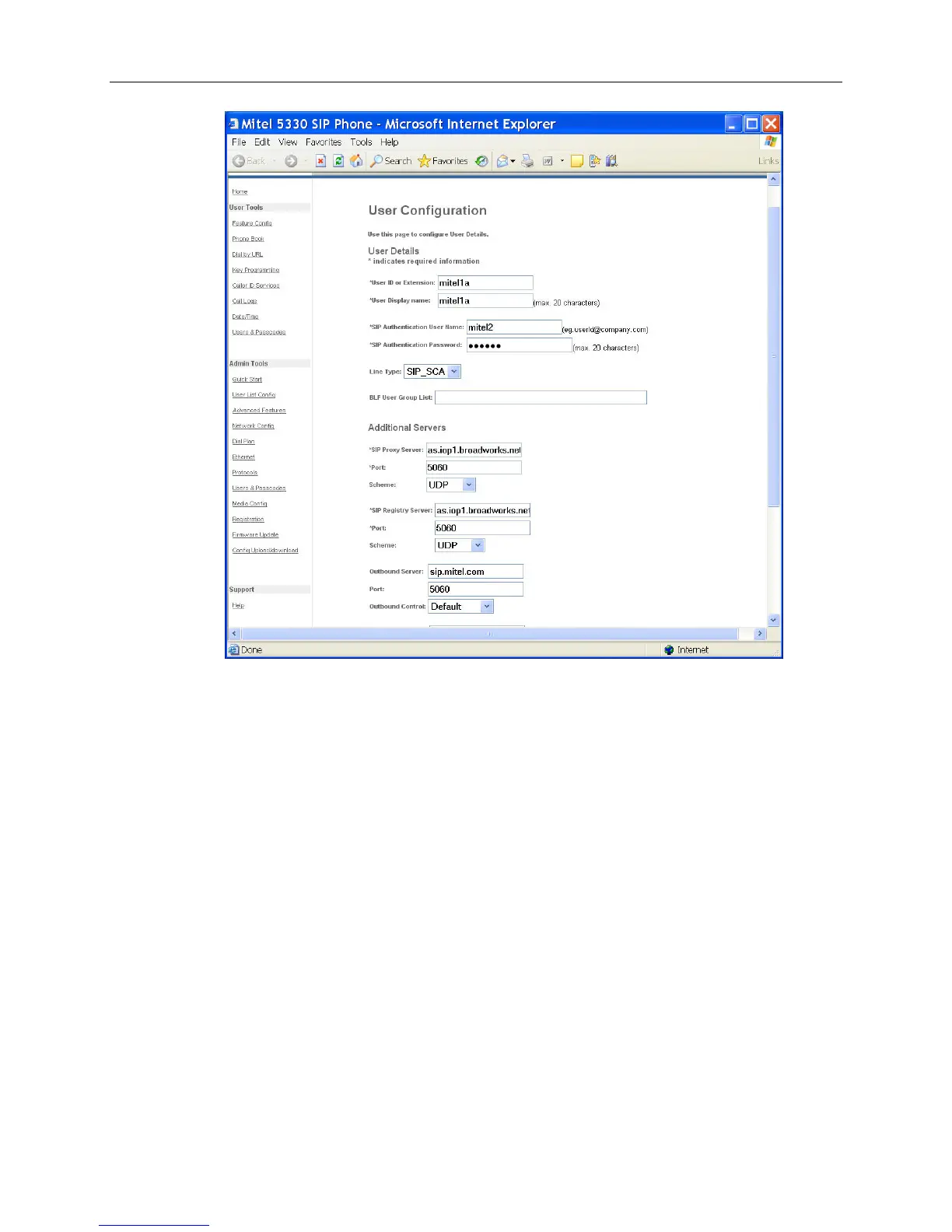Click the Forward navigation arrow icon
The height and width of the screenshot is (1232, 952).
click(x=291, y=161)
